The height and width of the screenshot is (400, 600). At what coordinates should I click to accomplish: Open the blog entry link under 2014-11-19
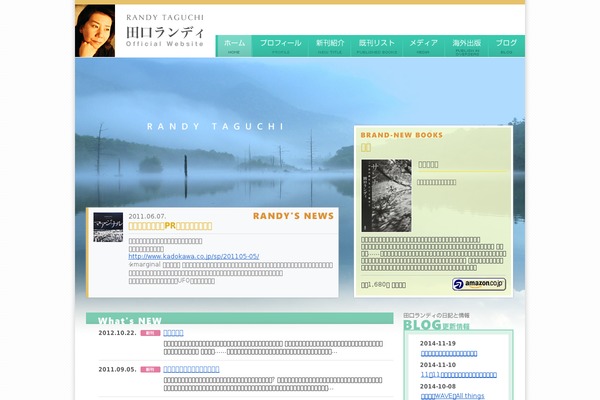coord(449,353)
